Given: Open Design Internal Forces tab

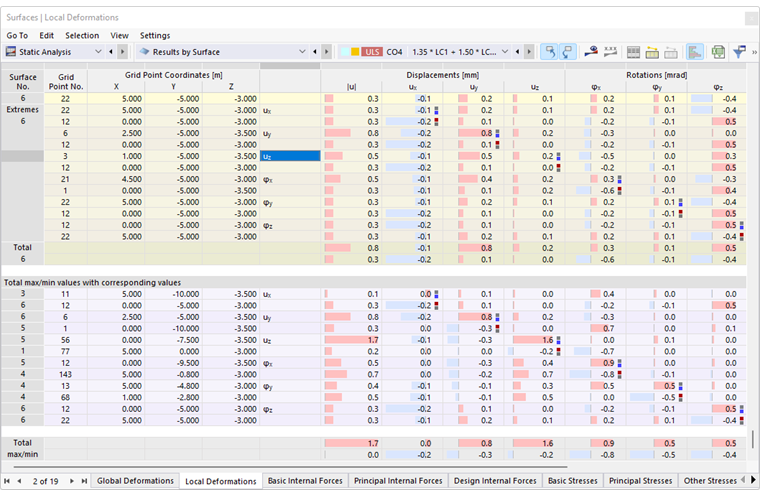Looking at the screenshot, I should 495,480.
